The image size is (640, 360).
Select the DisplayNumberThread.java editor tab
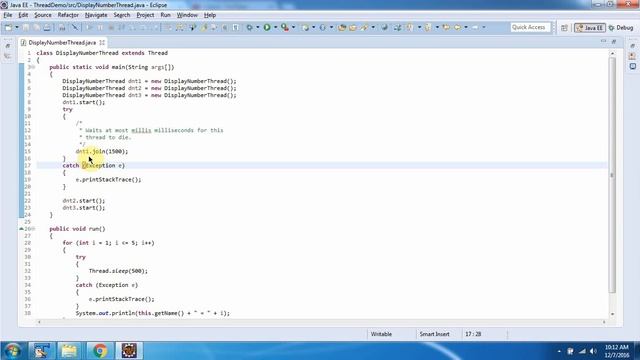(62, 42)
